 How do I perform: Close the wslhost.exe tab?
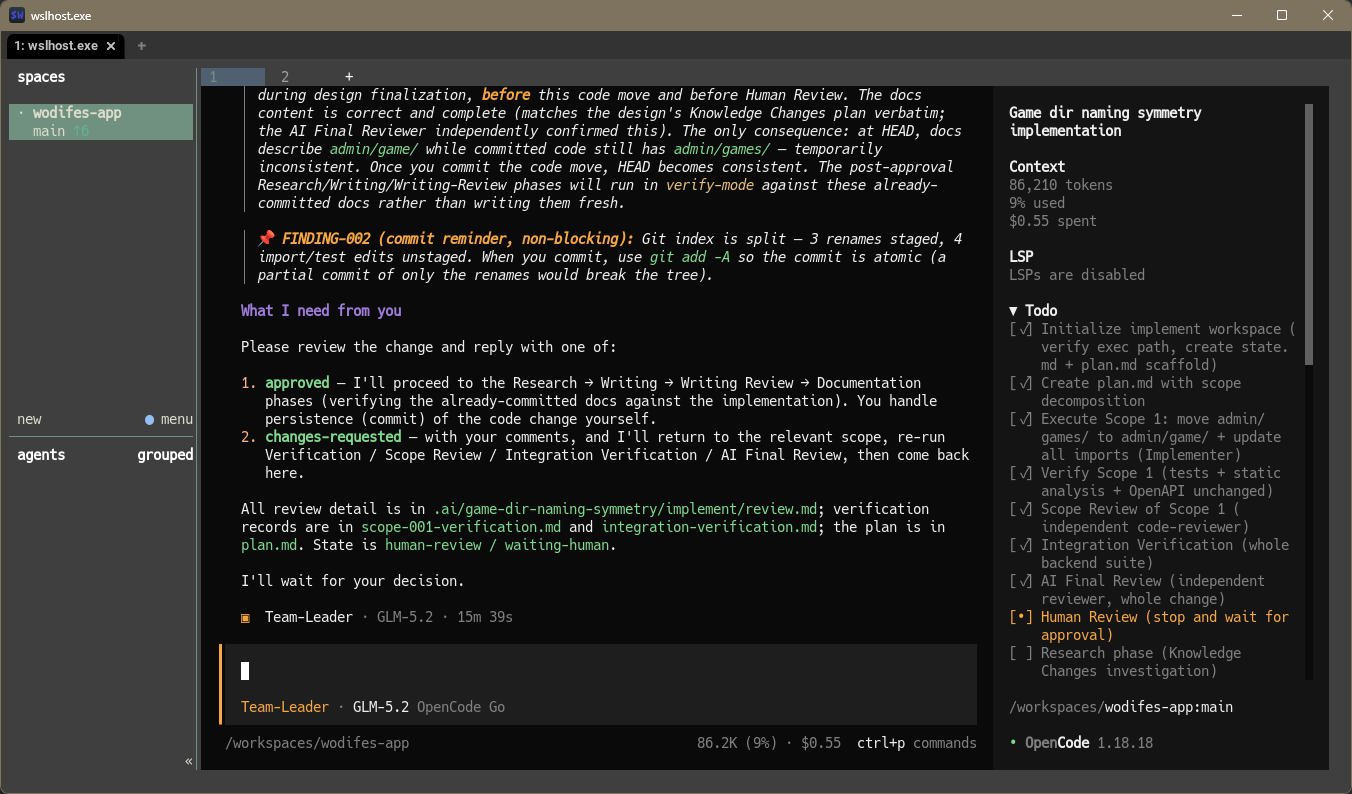pyautogui.click(x=111, y=46)
